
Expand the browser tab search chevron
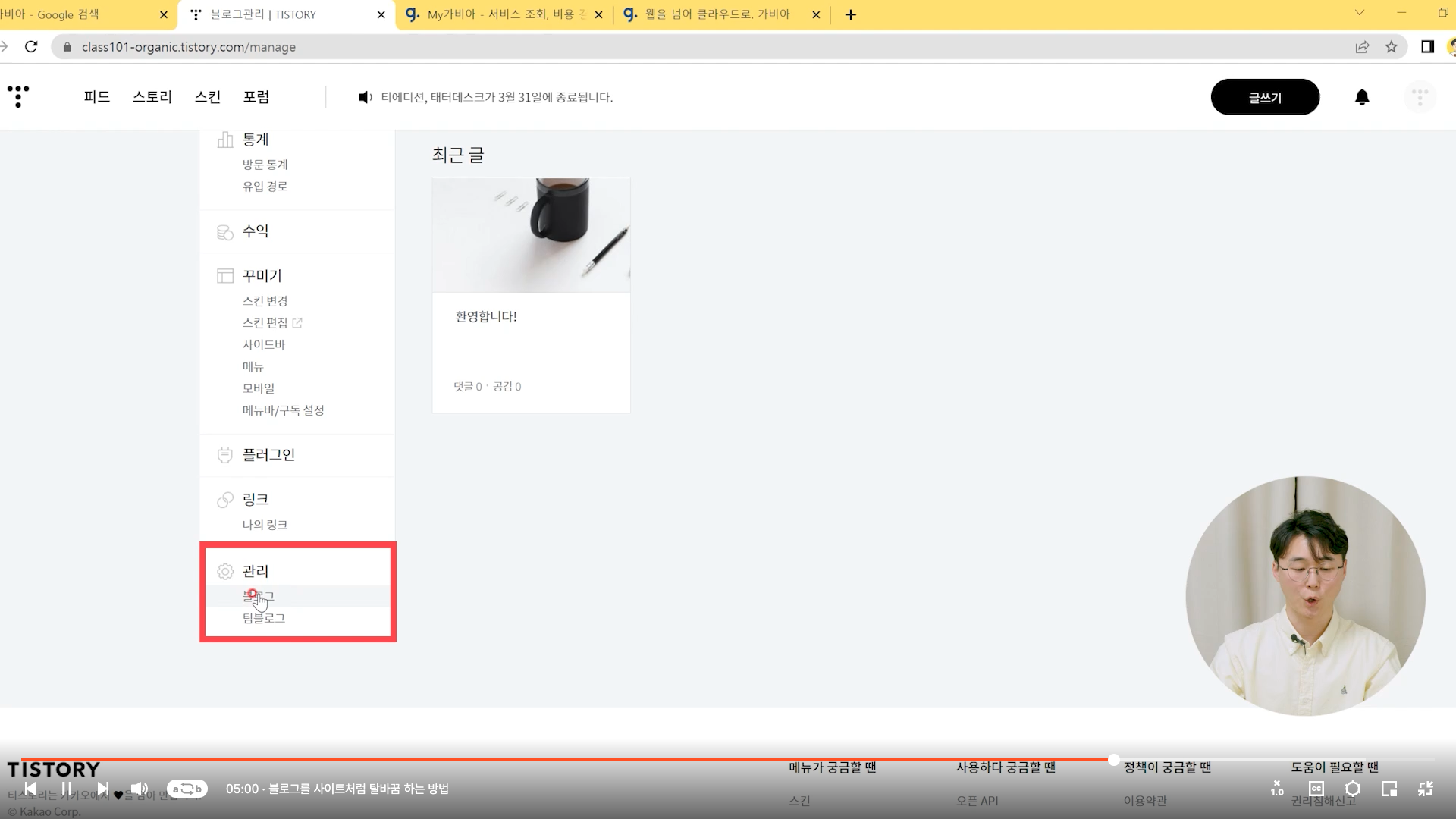coord(1360,13)
